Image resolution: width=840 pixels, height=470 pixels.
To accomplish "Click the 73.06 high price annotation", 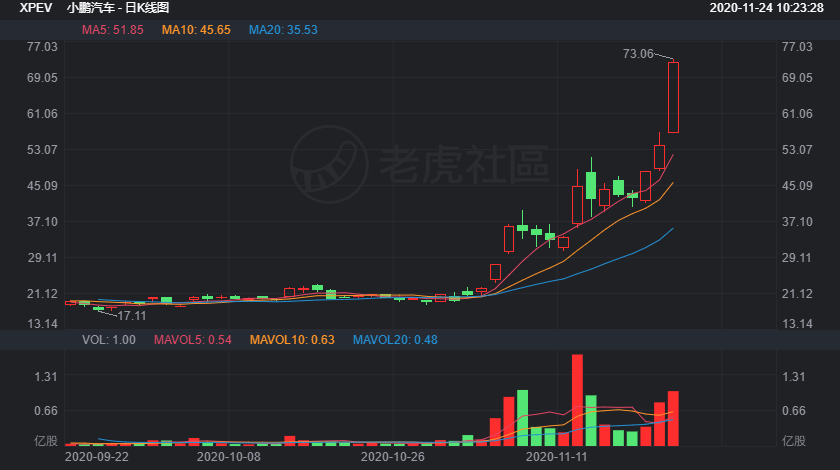I will click(638, 54).
